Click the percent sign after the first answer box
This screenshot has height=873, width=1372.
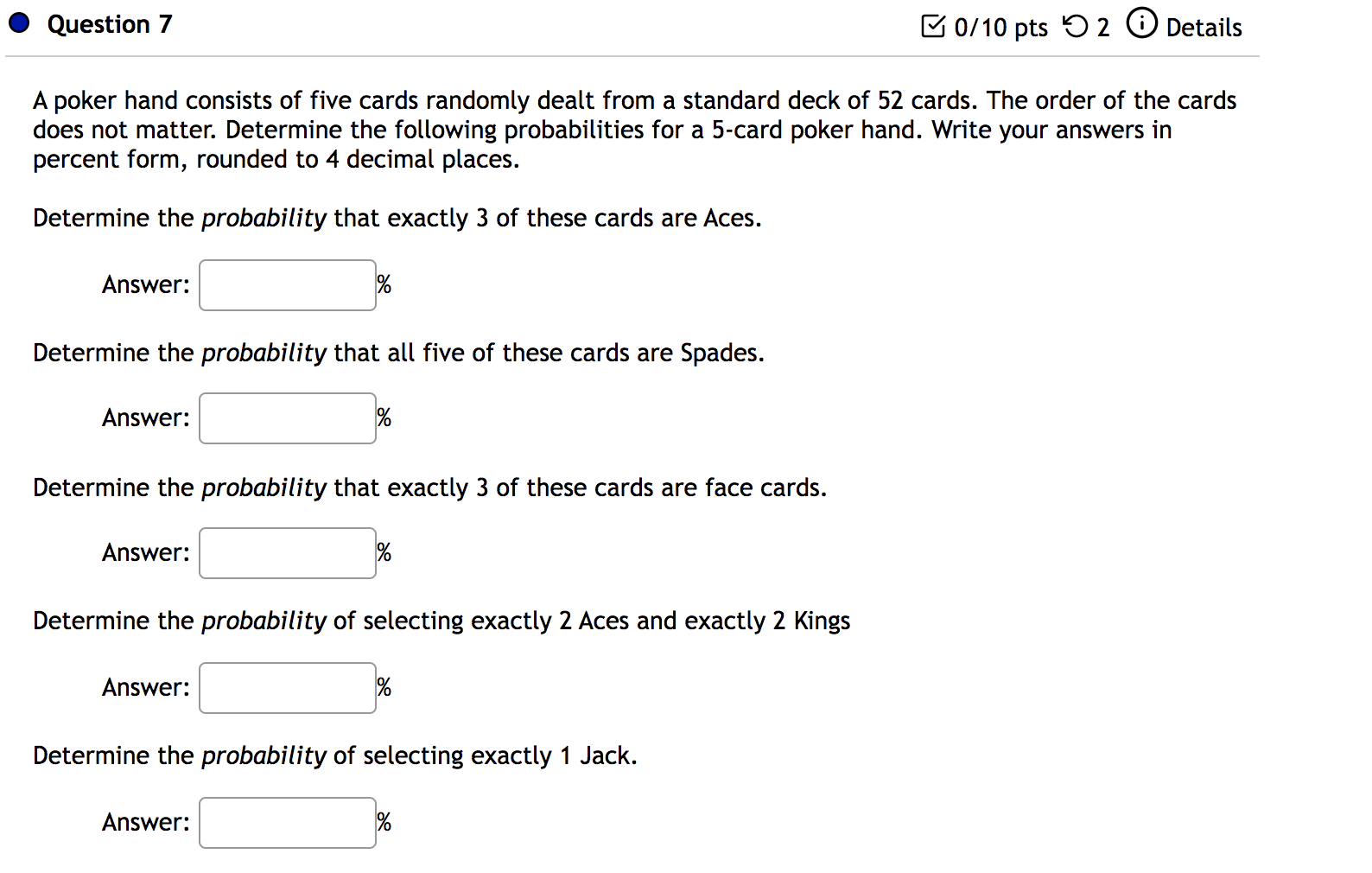click(x=384, y=284)
